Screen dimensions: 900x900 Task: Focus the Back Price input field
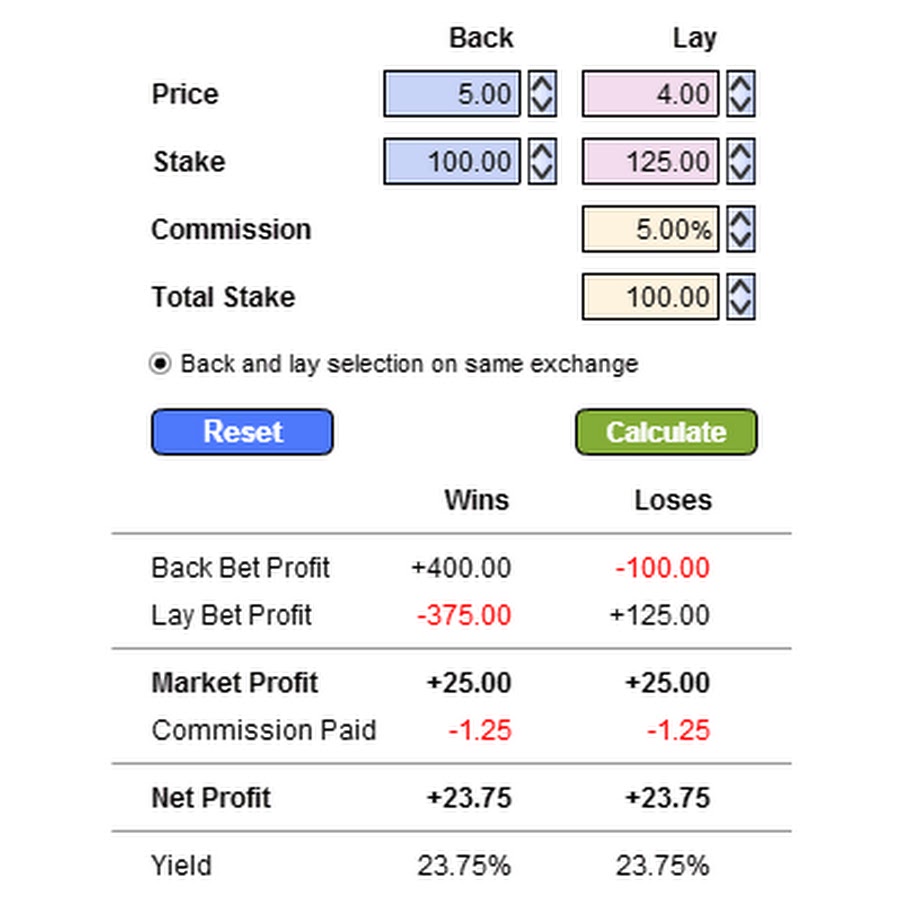452,95
